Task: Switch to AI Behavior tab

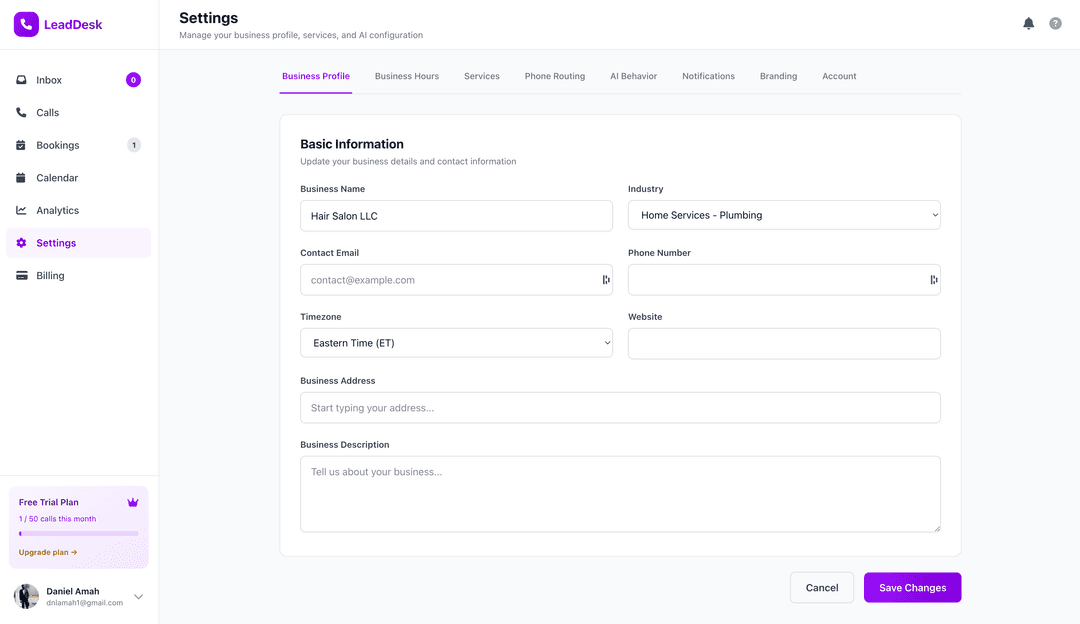Action: coord(633,76)
